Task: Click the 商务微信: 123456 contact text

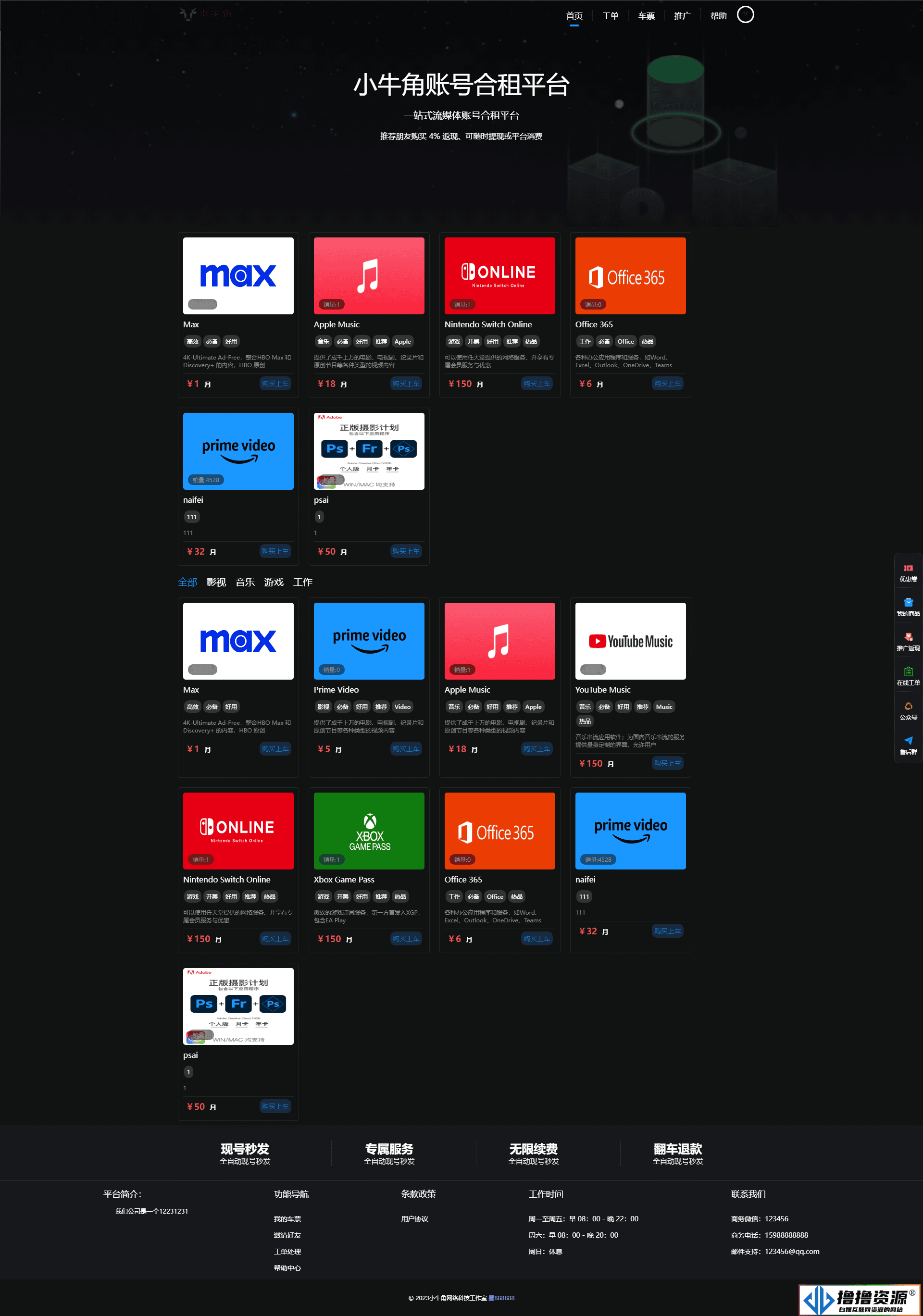Action: click(x=760, y=1219)
